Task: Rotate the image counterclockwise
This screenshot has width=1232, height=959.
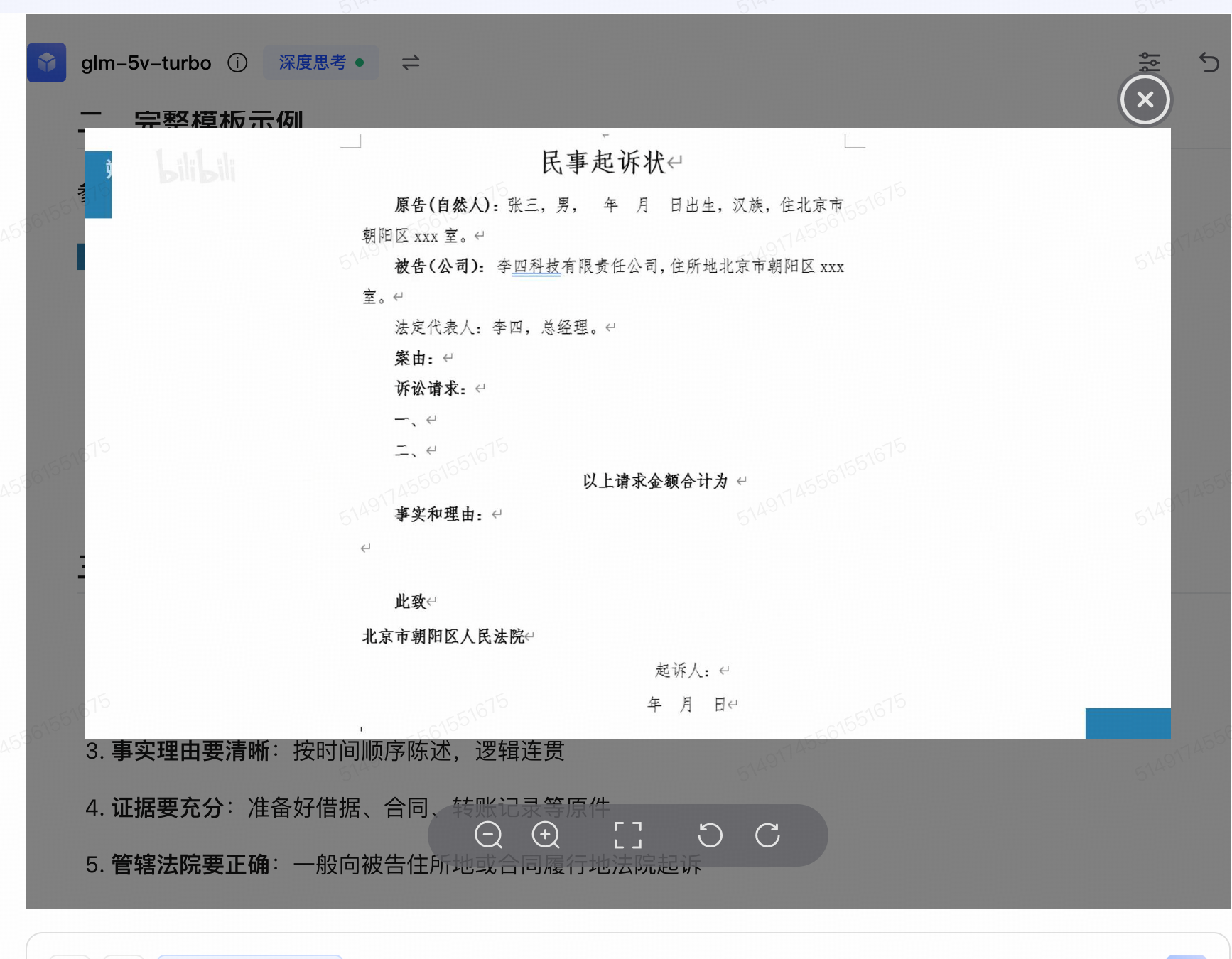Action: pyautogui.click(x=710, y=835)
